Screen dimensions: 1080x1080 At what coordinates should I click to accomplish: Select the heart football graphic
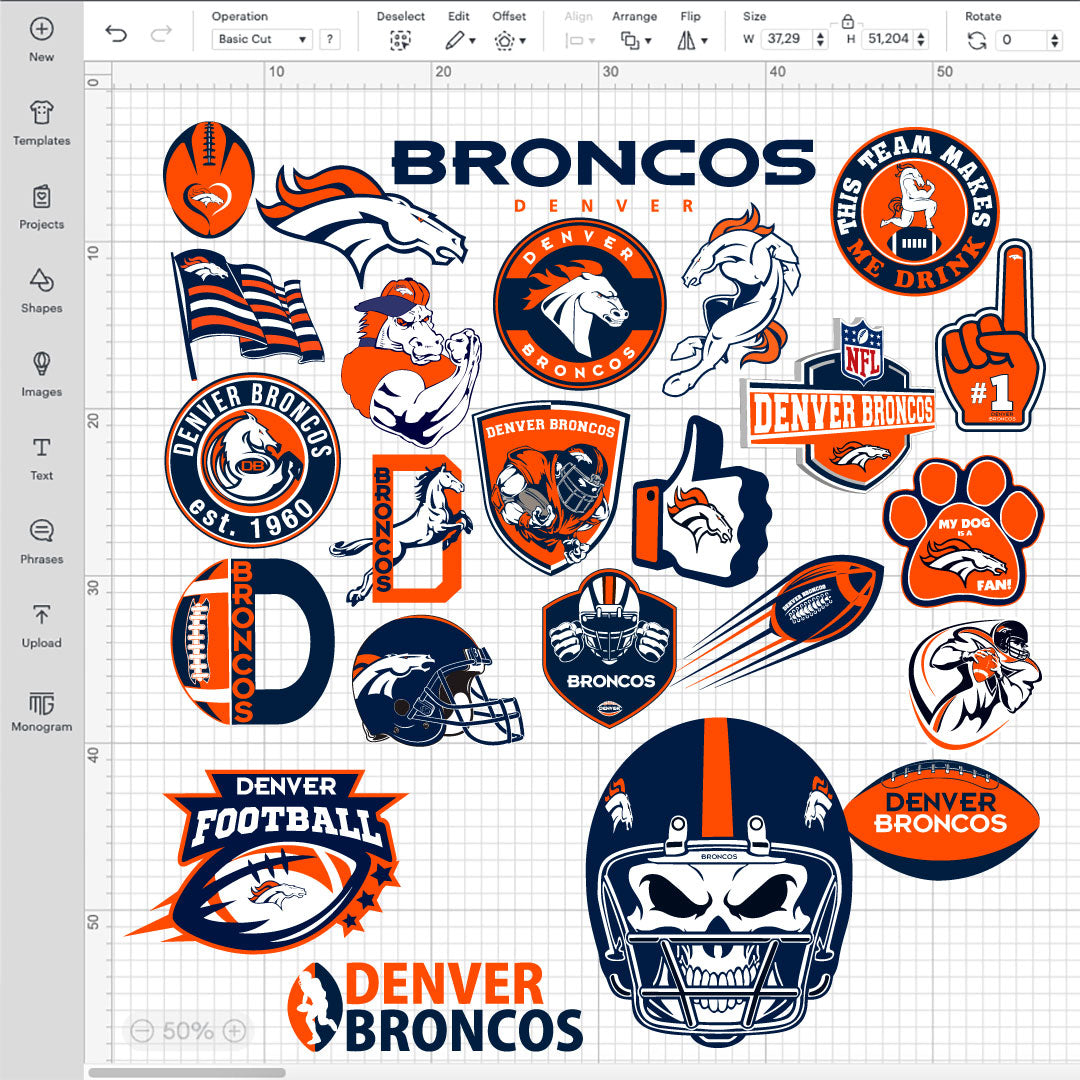209,179
